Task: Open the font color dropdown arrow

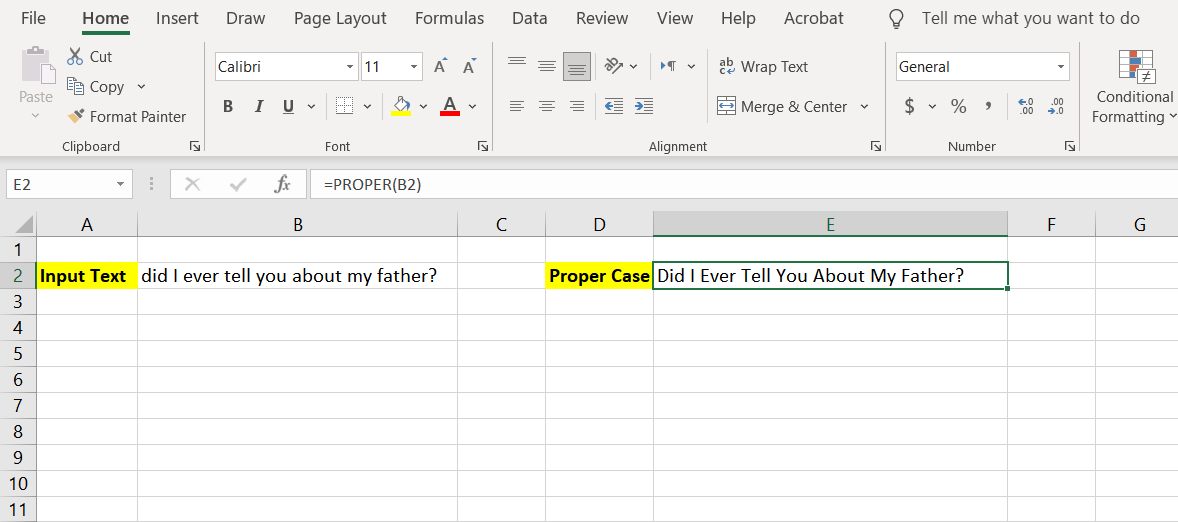Action: tap(473, 107)
